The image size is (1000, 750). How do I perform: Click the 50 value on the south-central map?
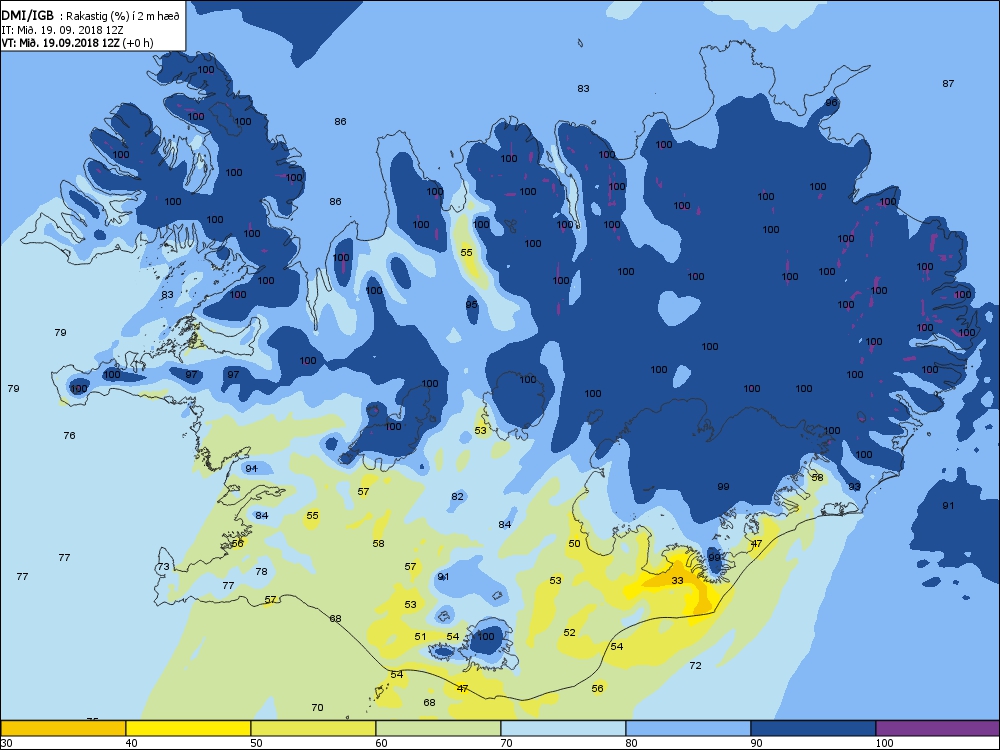575,544
